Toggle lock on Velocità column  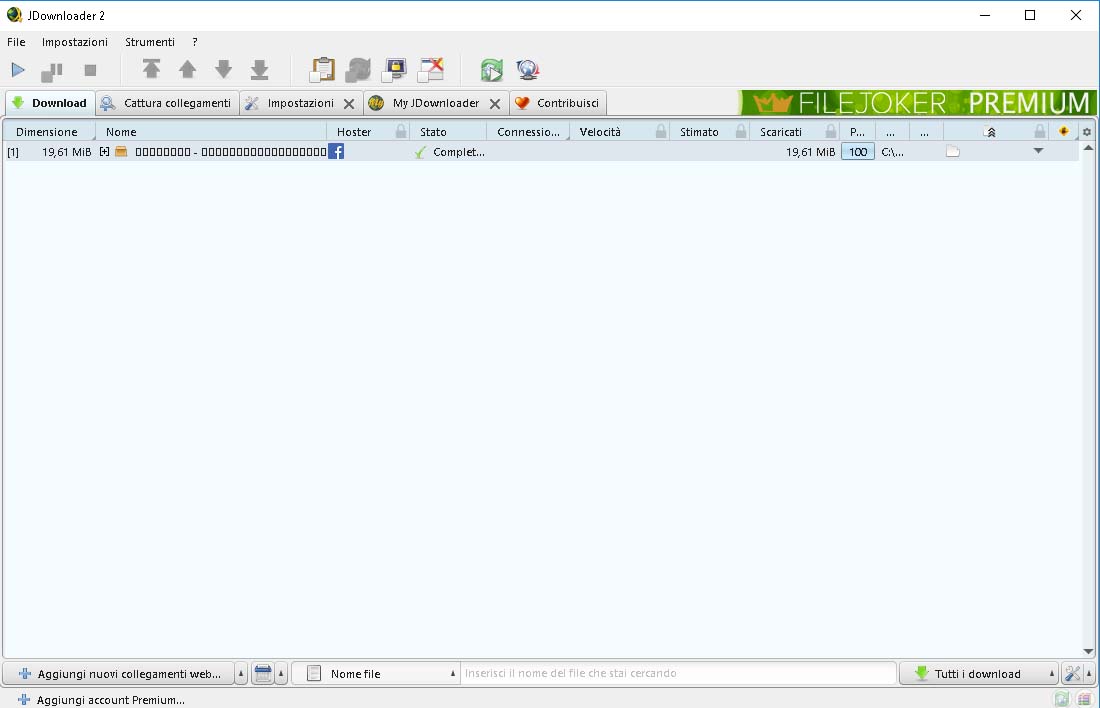661,131
